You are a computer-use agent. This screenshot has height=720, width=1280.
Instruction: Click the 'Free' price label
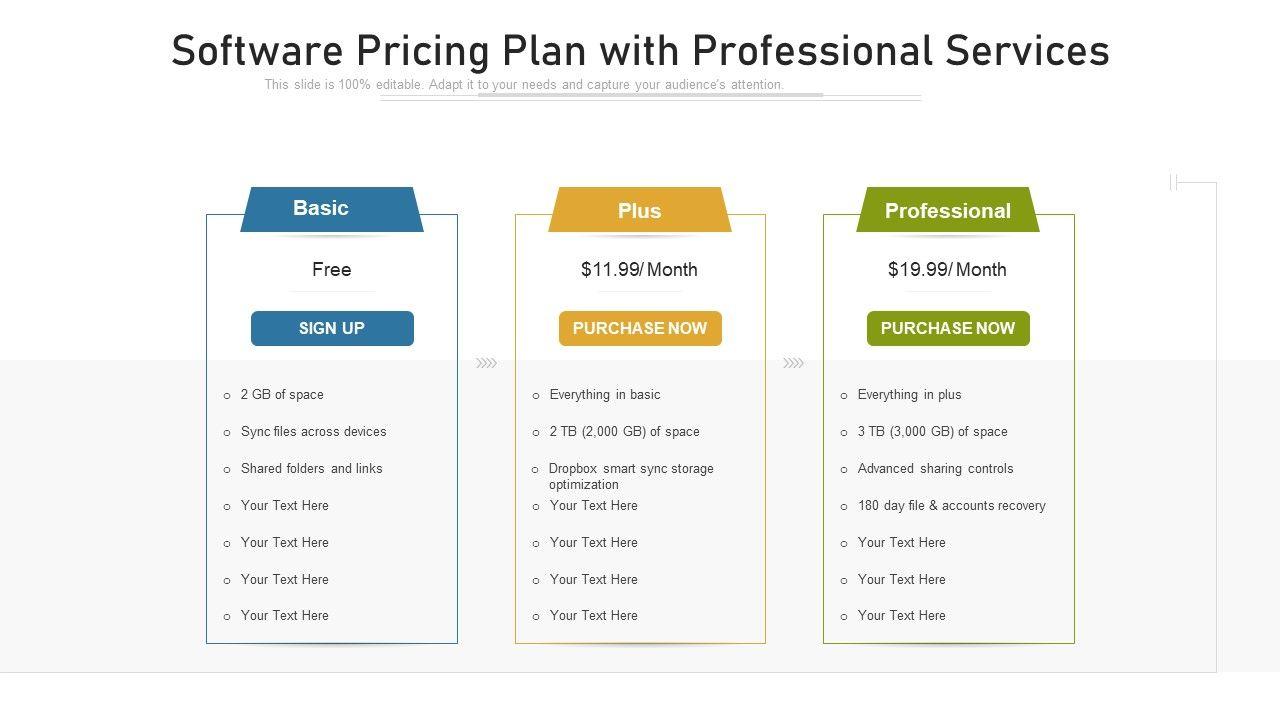[x=331, y=269]
